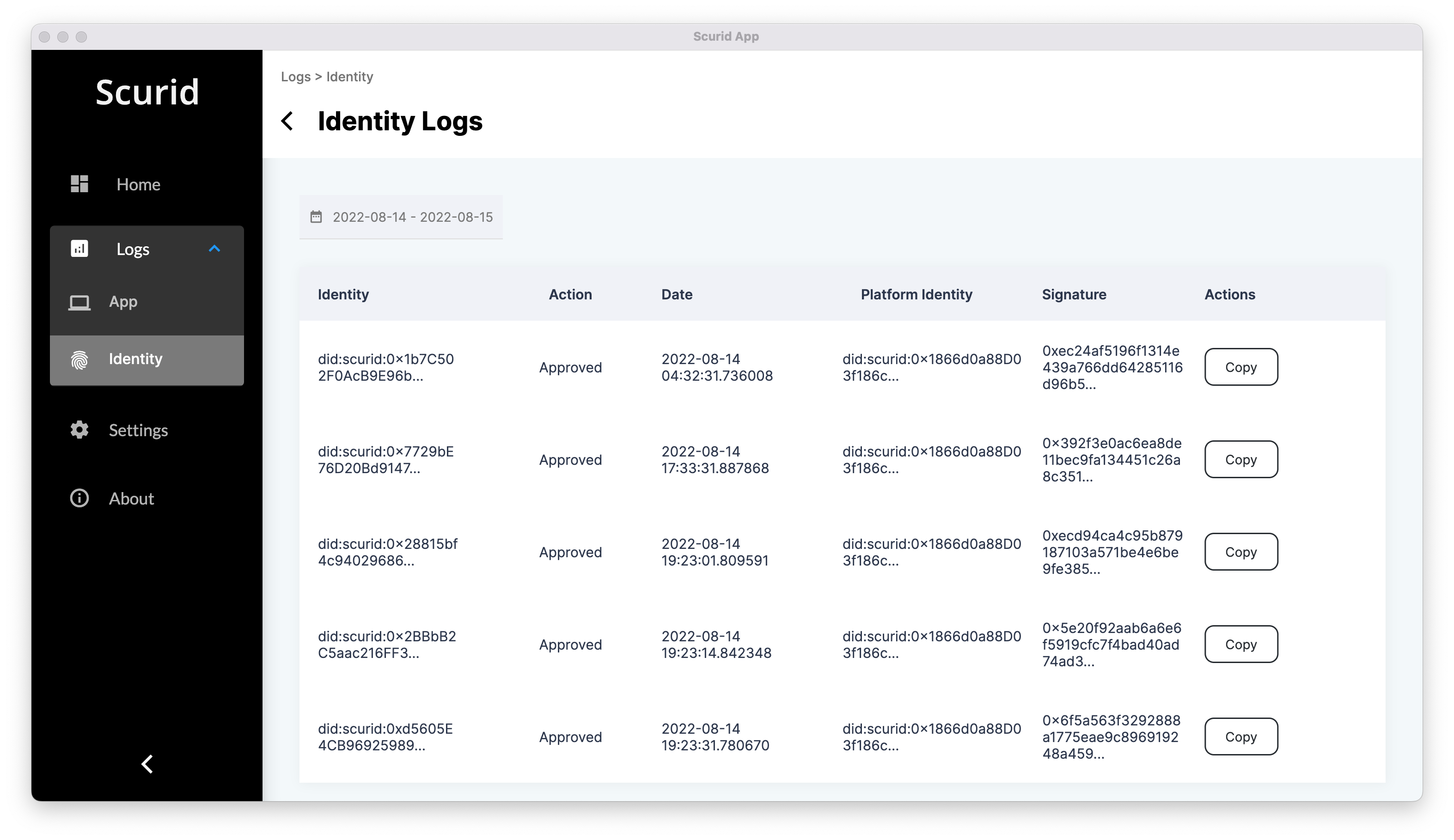Copy the 0xecd94ca4c95b879 signature row
The height and width of the screenshot is (840, 1454).
coord(1241,552)
